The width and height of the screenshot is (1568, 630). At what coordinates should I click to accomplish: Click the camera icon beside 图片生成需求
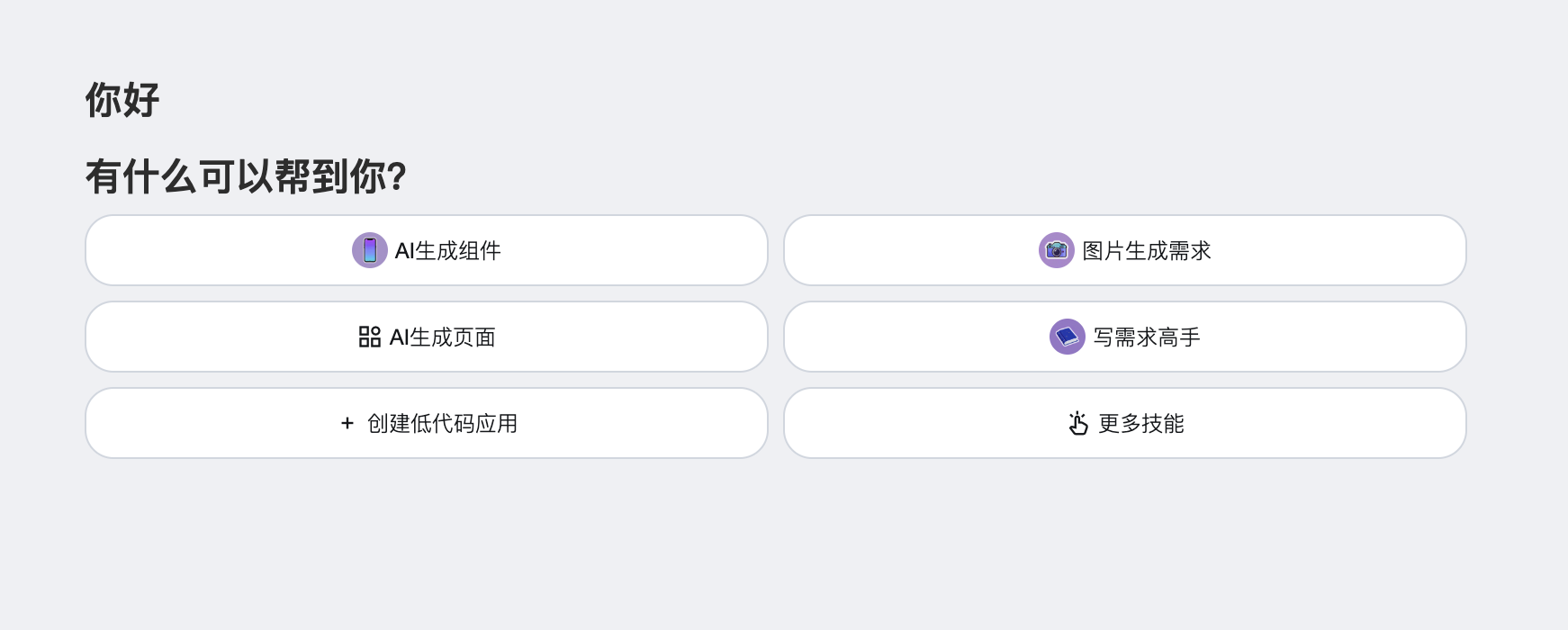coord(1056,250)
